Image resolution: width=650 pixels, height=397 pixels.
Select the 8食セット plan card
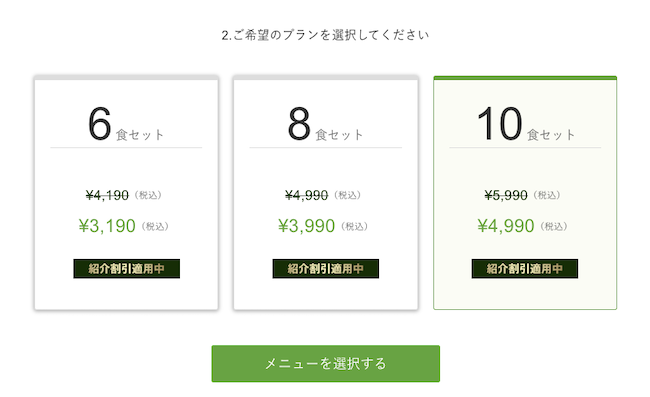coord(326,193)
